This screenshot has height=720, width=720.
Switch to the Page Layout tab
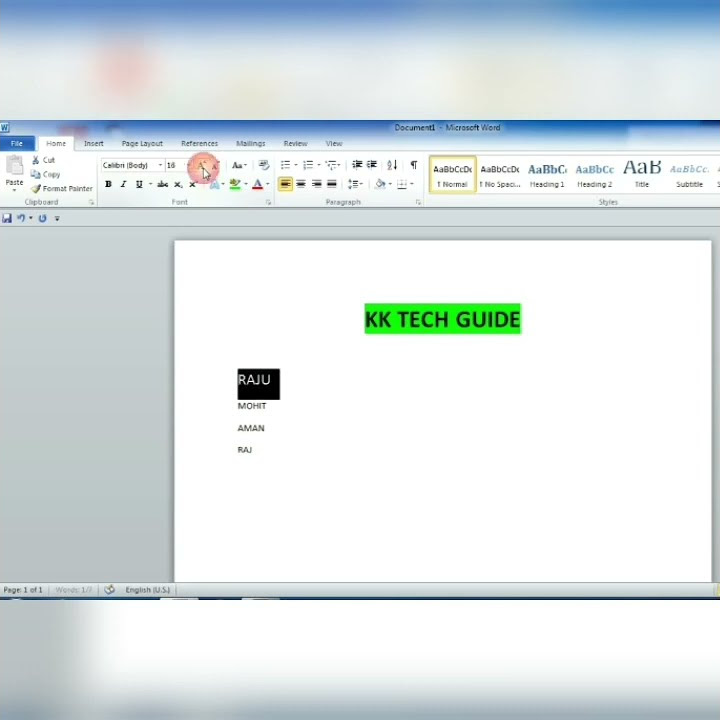[142, 143]
